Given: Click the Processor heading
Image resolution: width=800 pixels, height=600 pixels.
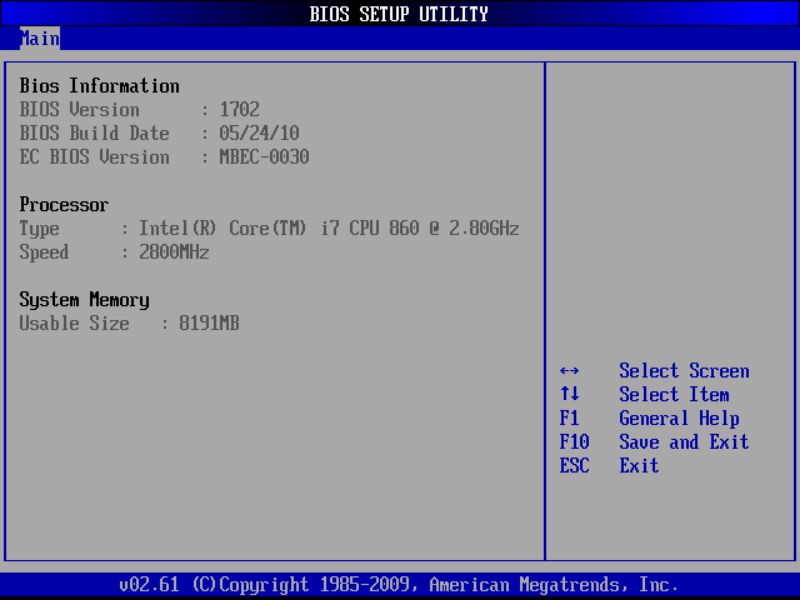Looking at the screenshot, I should click(x=64, y=205).
